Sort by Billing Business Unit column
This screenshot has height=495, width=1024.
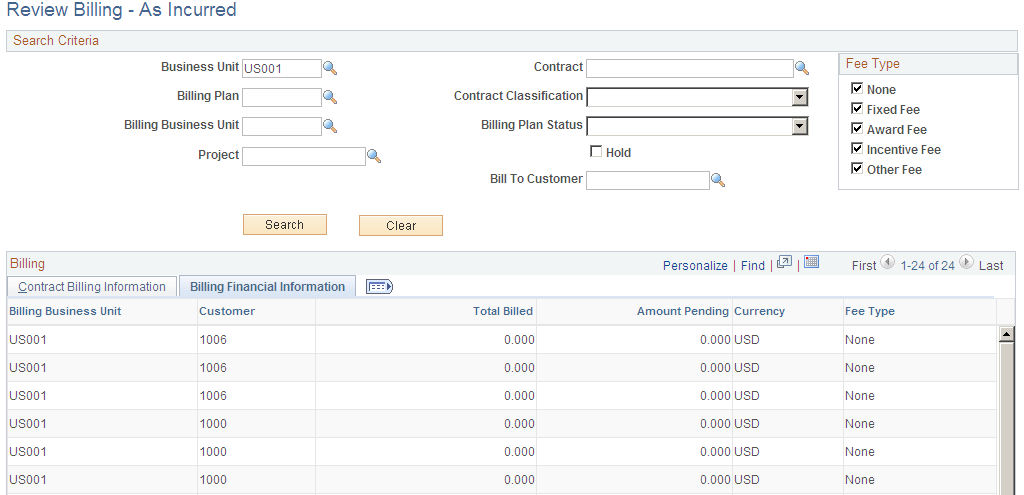65,311
